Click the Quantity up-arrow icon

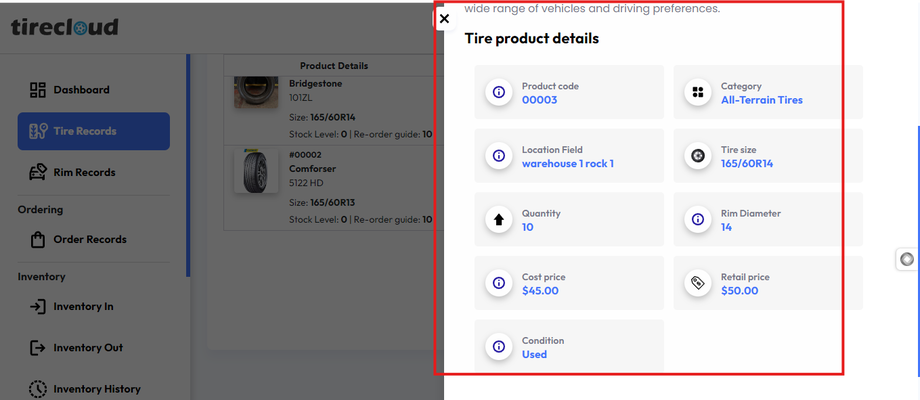tap(498, 220)
